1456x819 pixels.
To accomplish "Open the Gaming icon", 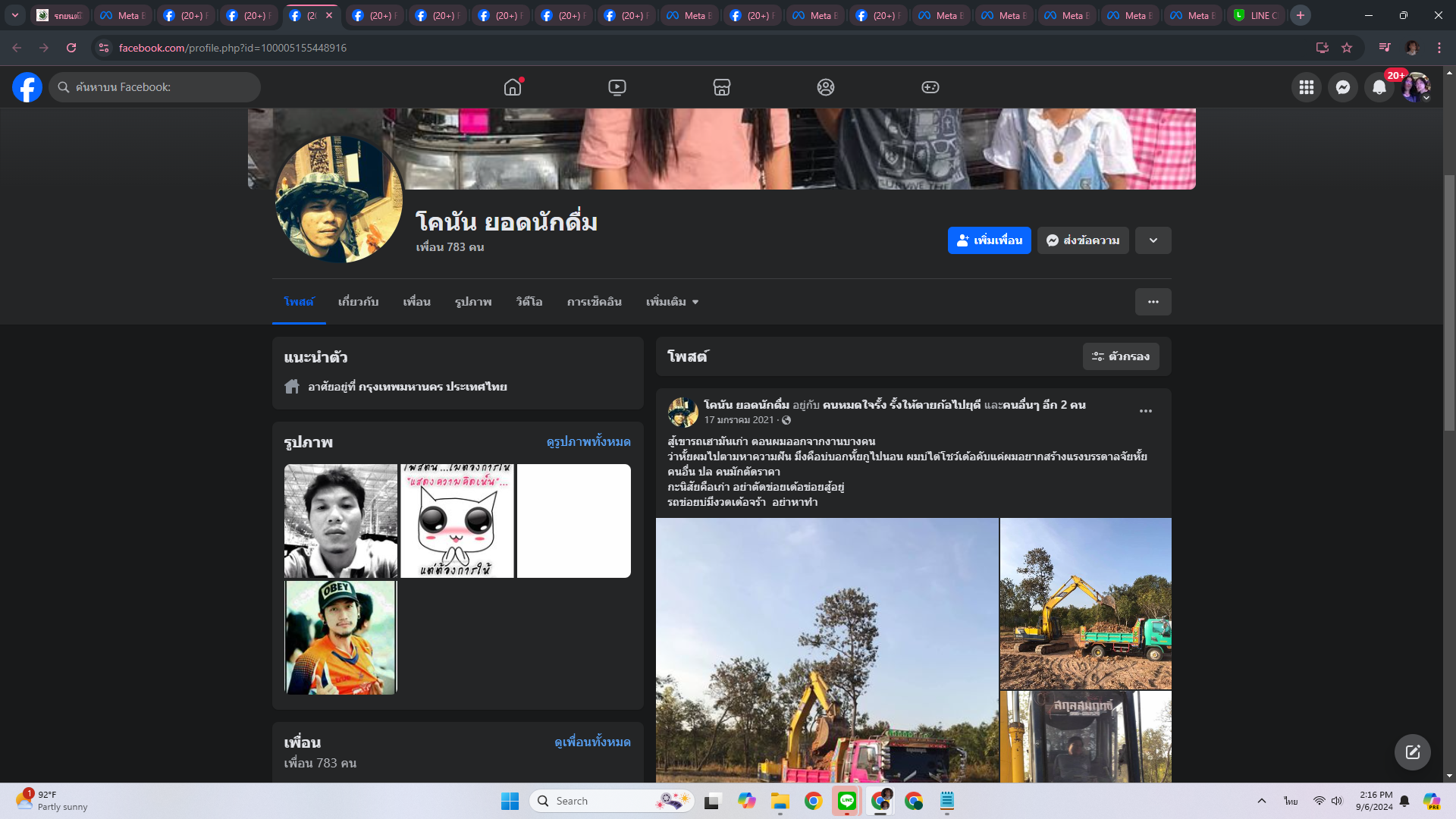I will point(930,87).
